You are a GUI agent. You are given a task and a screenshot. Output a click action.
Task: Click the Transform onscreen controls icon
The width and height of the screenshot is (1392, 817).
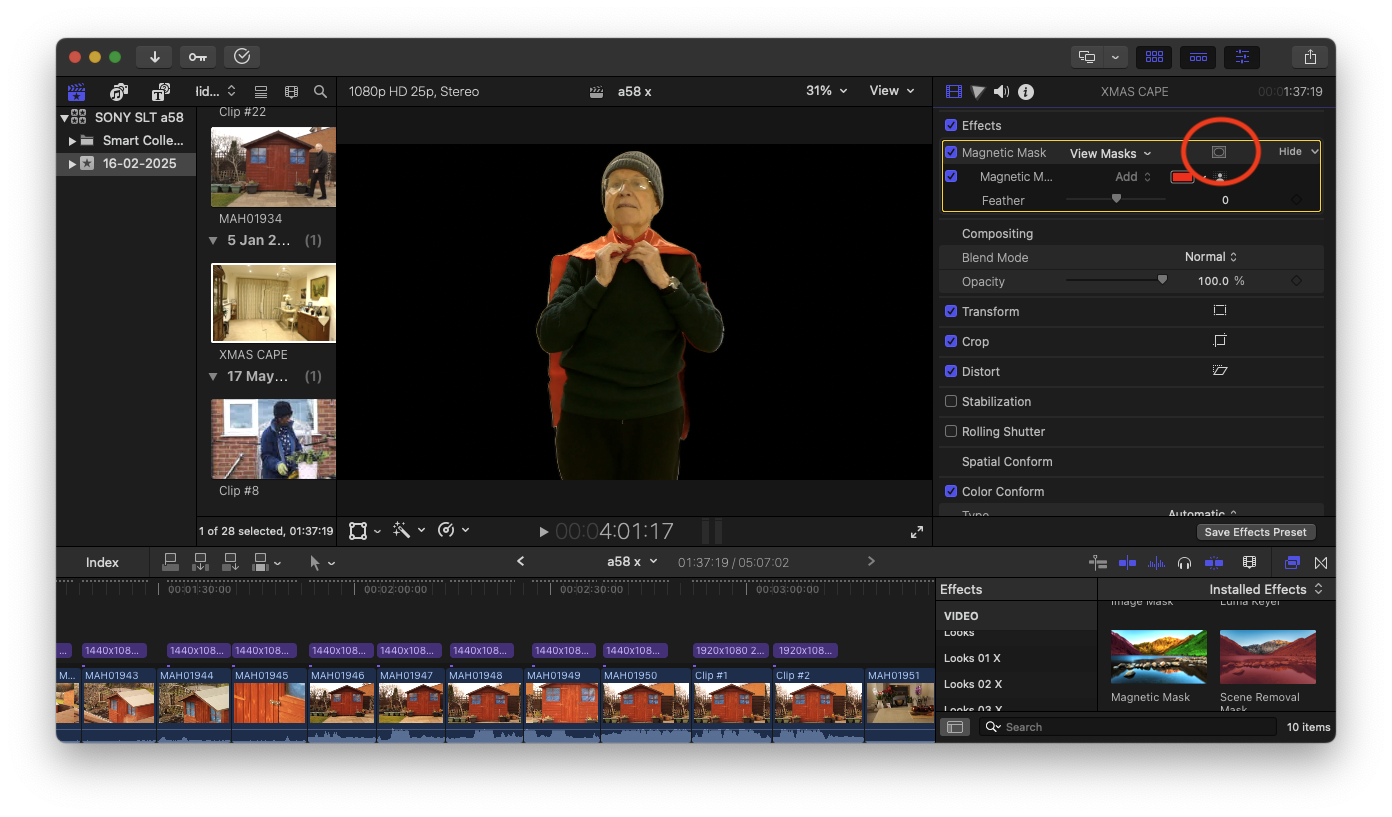click(1219, 311)
